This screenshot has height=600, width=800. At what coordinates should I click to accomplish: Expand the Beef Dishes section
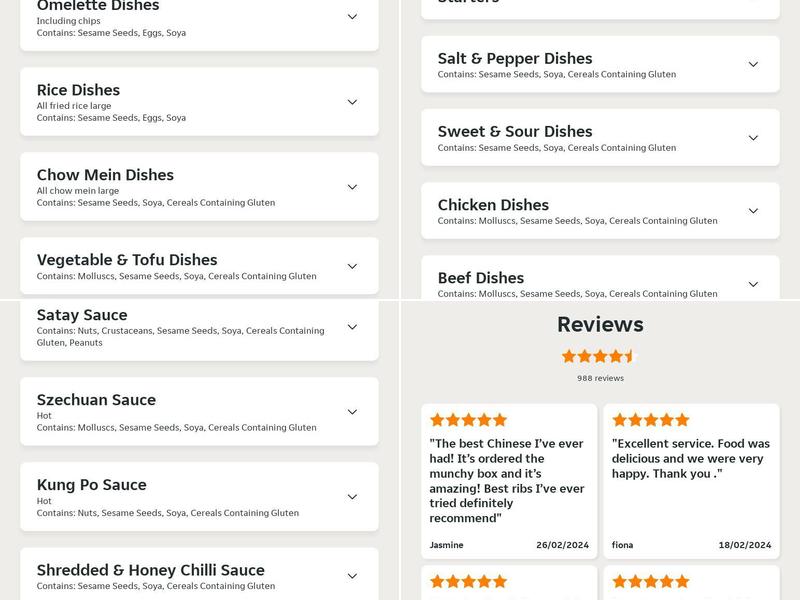click(x=754, y=285)
